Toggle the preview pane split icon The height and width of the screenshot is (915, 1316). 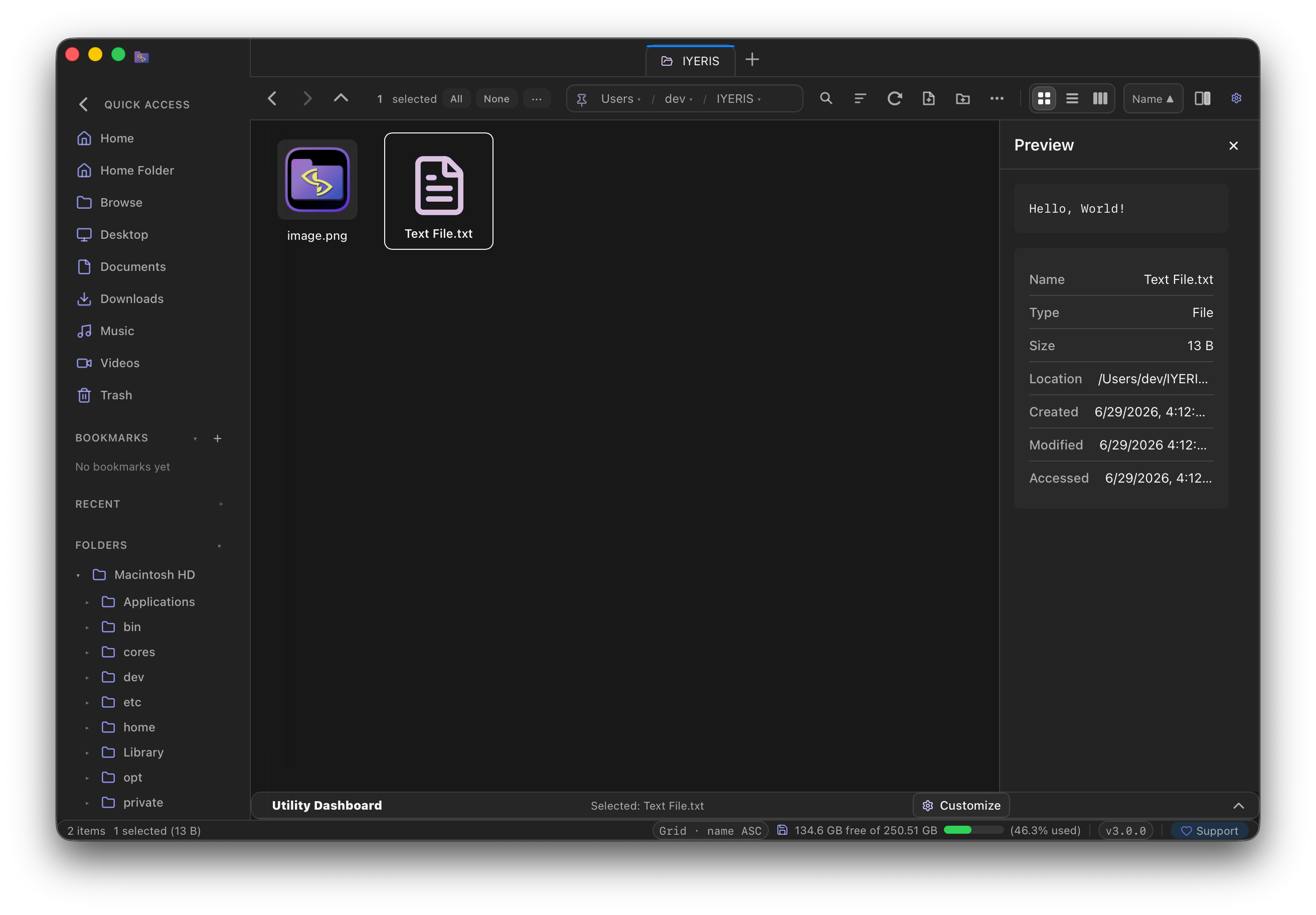click(x=1203, y=99)
